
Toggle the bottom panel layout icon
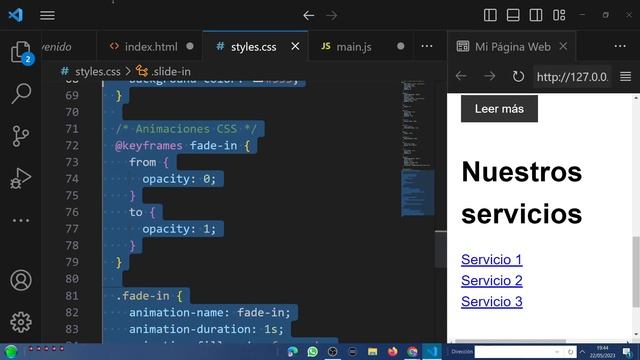[x=513, y=15]
